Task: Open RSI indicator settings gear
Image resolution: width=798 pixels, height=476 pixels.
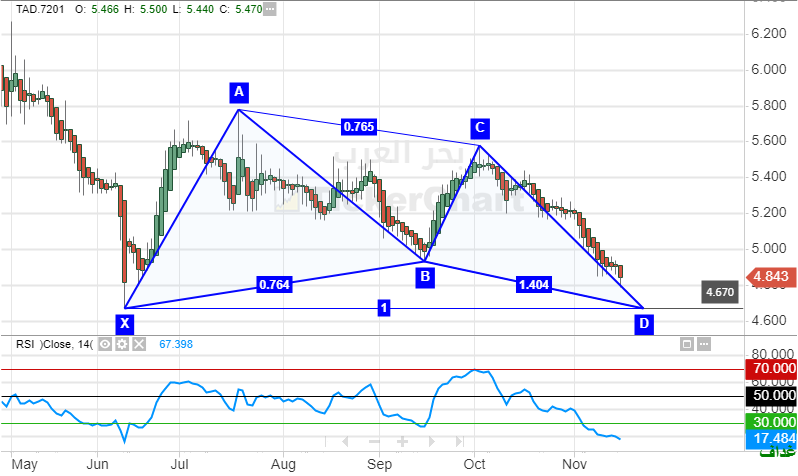Action: point(122,344)
